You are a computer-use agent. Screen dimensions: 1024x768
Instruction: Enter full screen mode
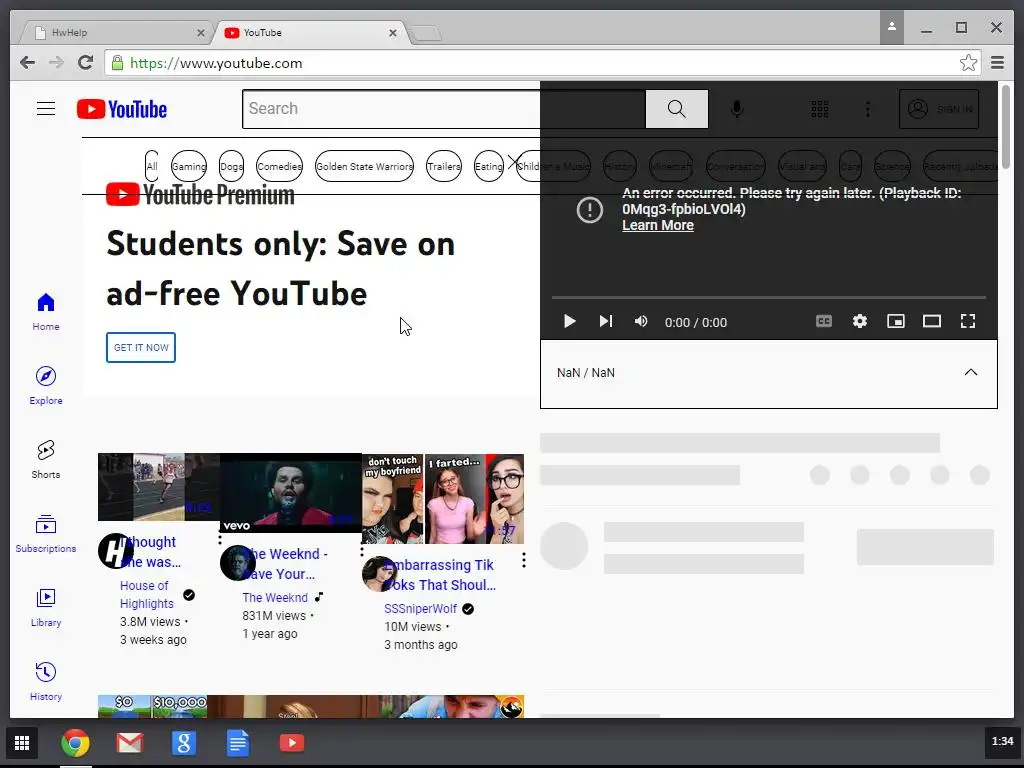[968, 321]
